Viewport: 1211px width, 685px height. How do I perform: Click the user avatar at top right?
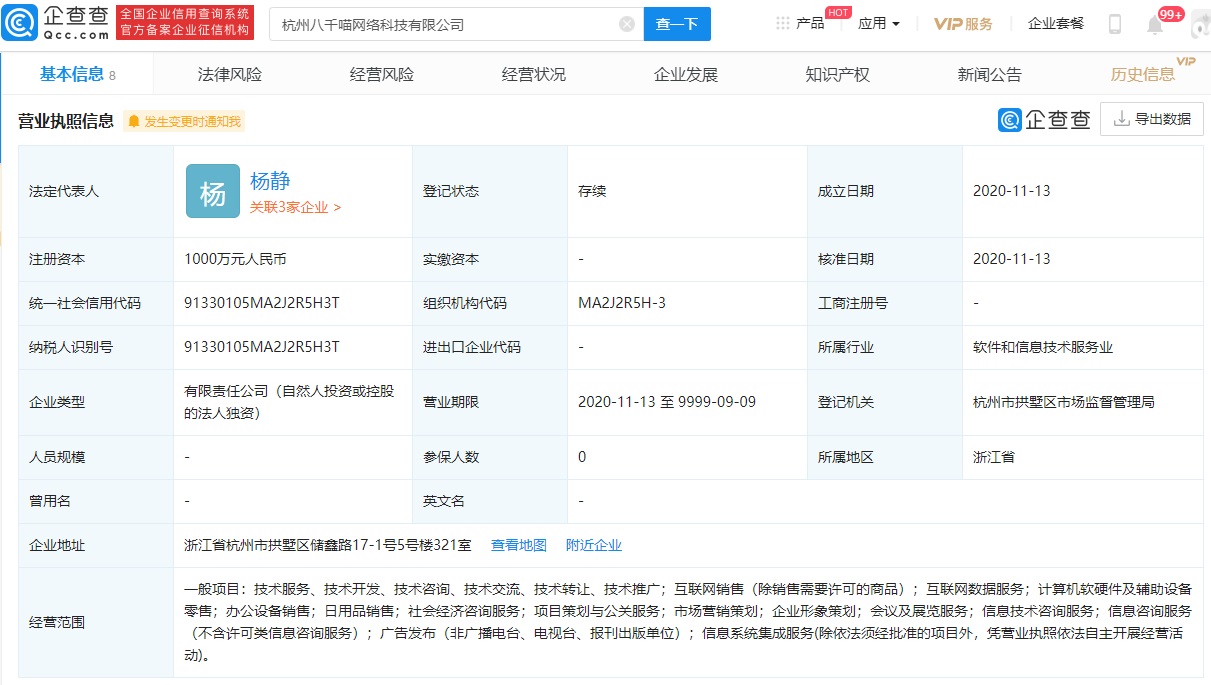[1199, 25]
